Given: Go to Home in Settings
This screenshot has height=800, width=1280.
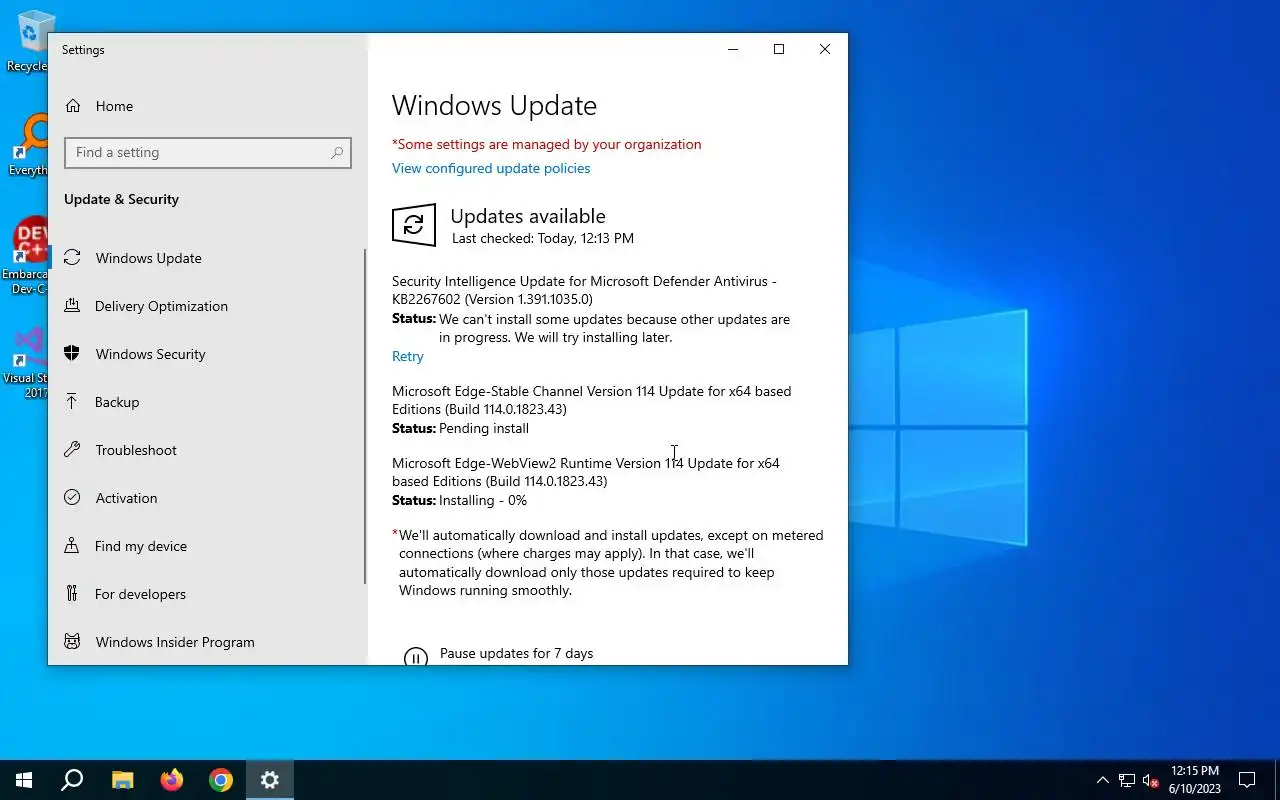Looking at the screenshot, I should pos(206,106).
